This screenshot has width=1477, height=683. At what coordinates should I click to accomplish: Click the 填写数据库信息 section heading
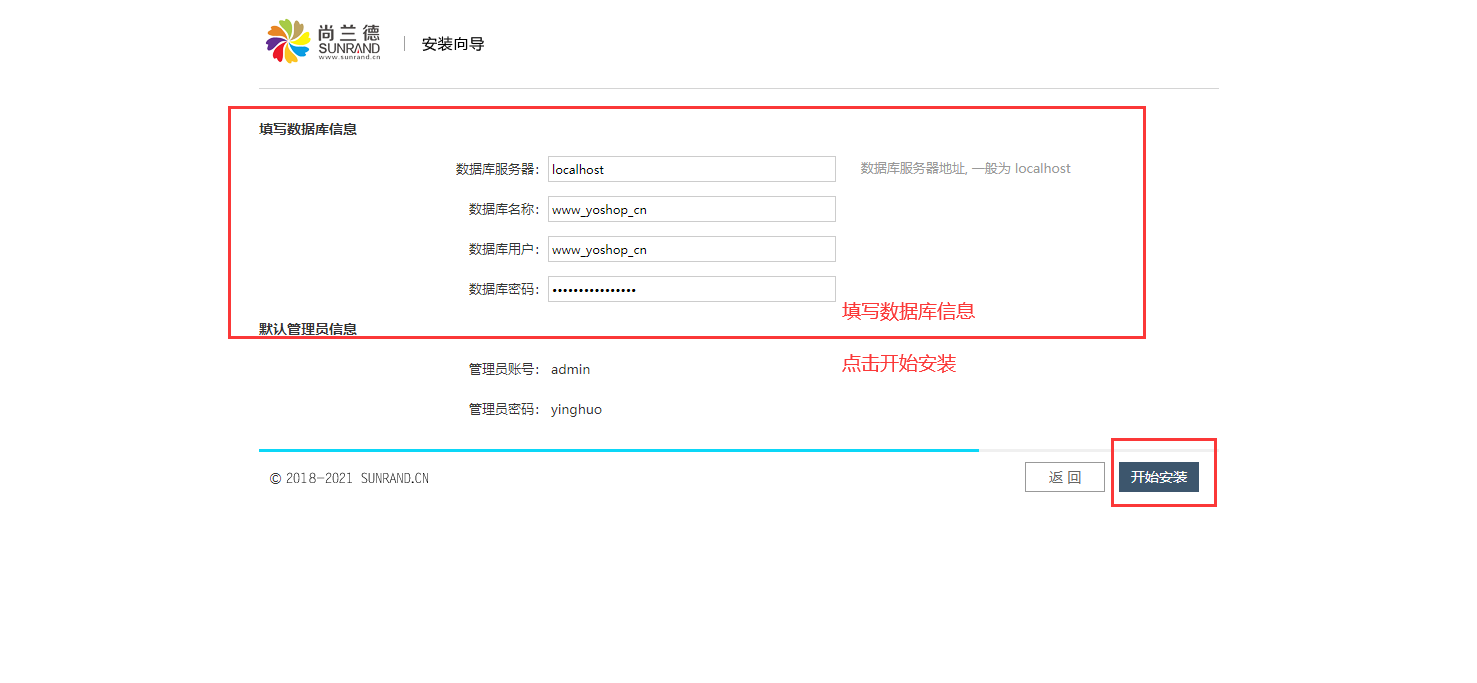point(308,129)
